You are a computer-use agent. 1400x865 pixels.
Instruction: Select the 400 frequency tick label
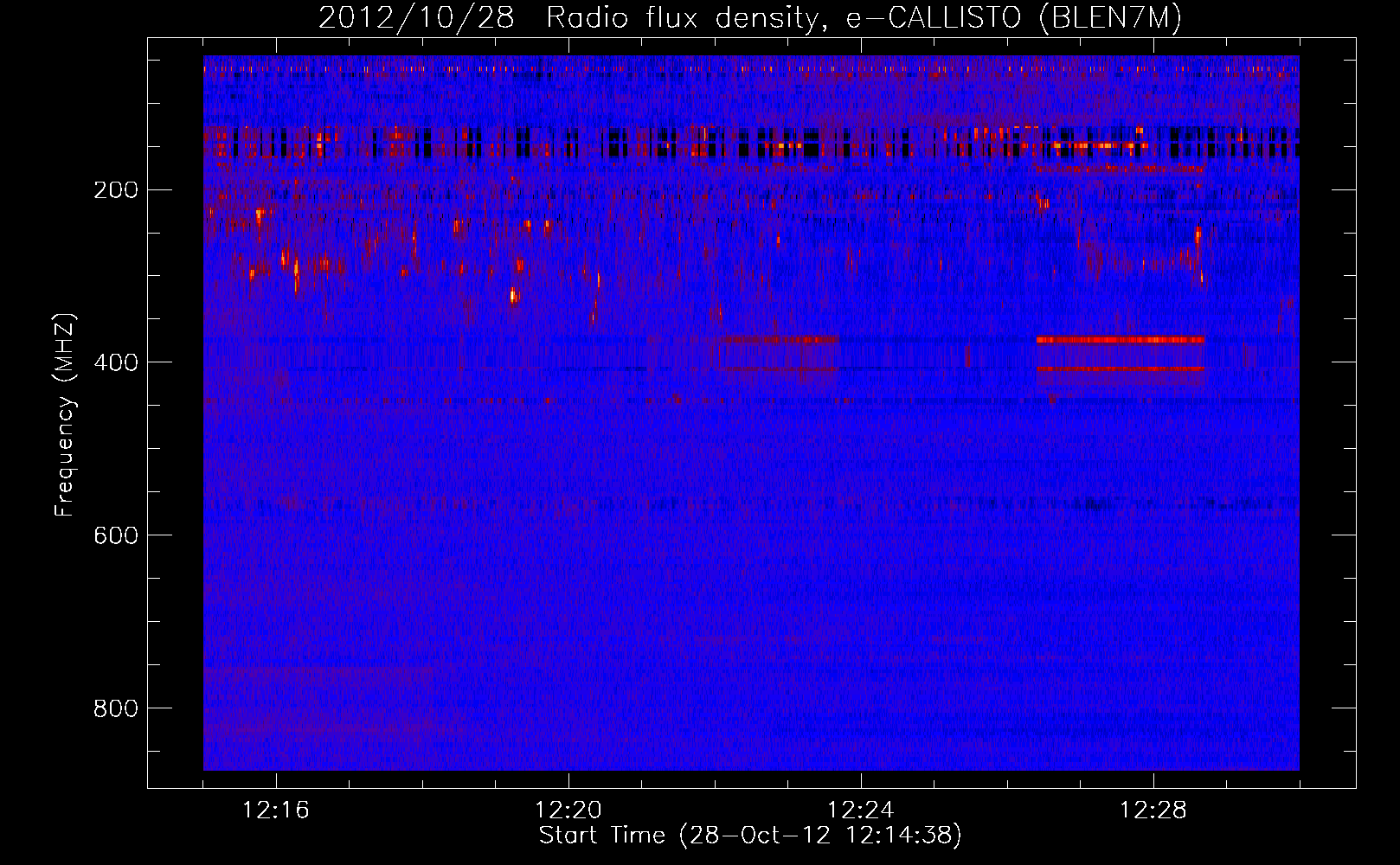point(115,362)
